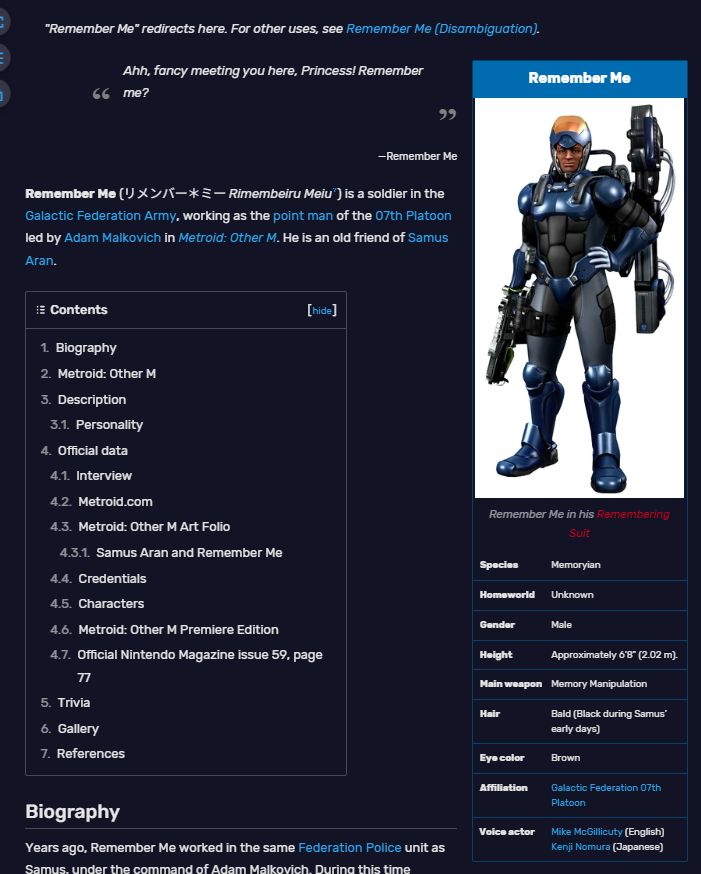
Task: Click the Remember Me infobox title
Action: (580, 78)
